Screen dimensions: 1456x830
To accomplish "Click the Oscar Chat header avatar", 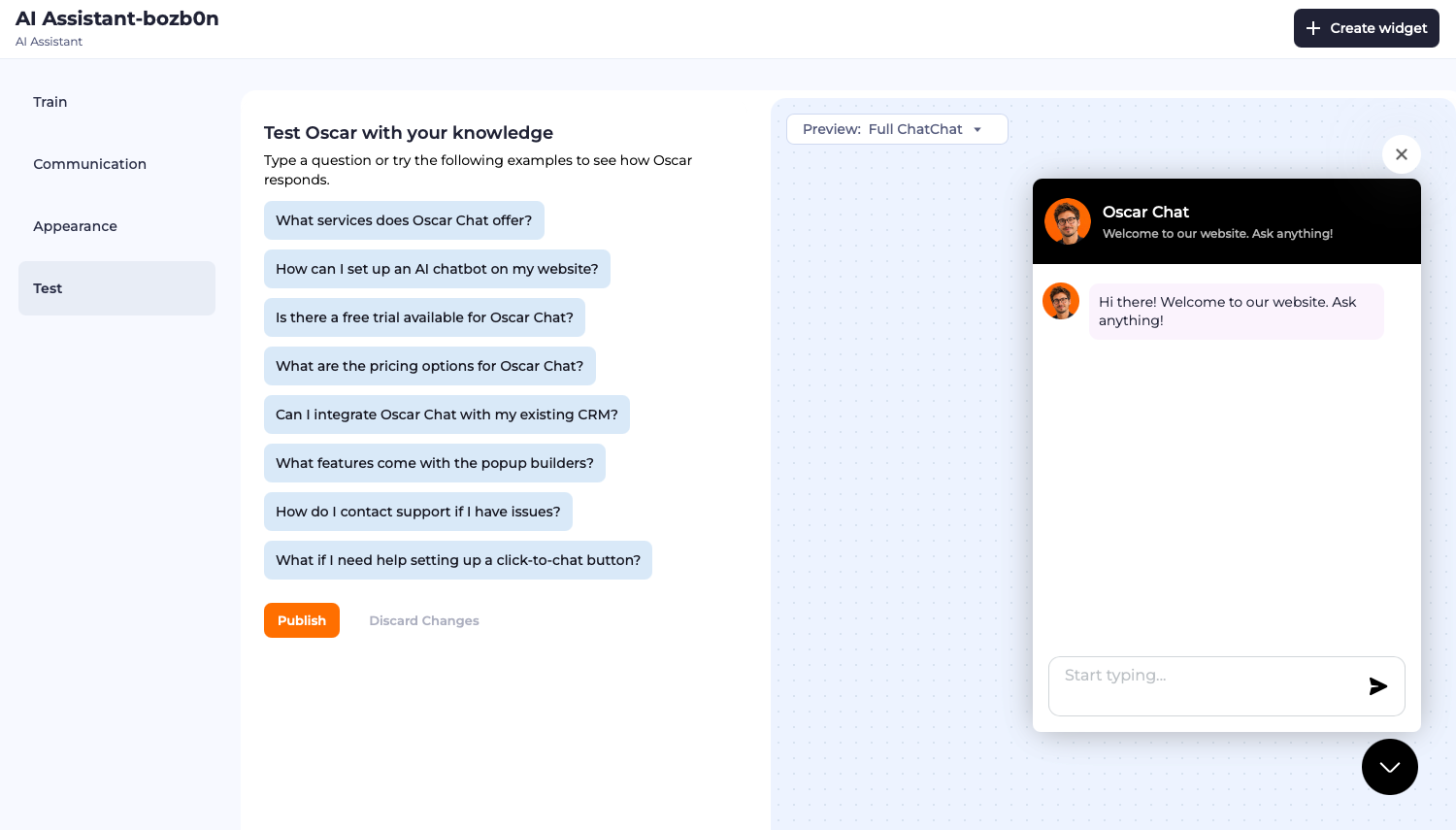I will tap(1068, 221).
